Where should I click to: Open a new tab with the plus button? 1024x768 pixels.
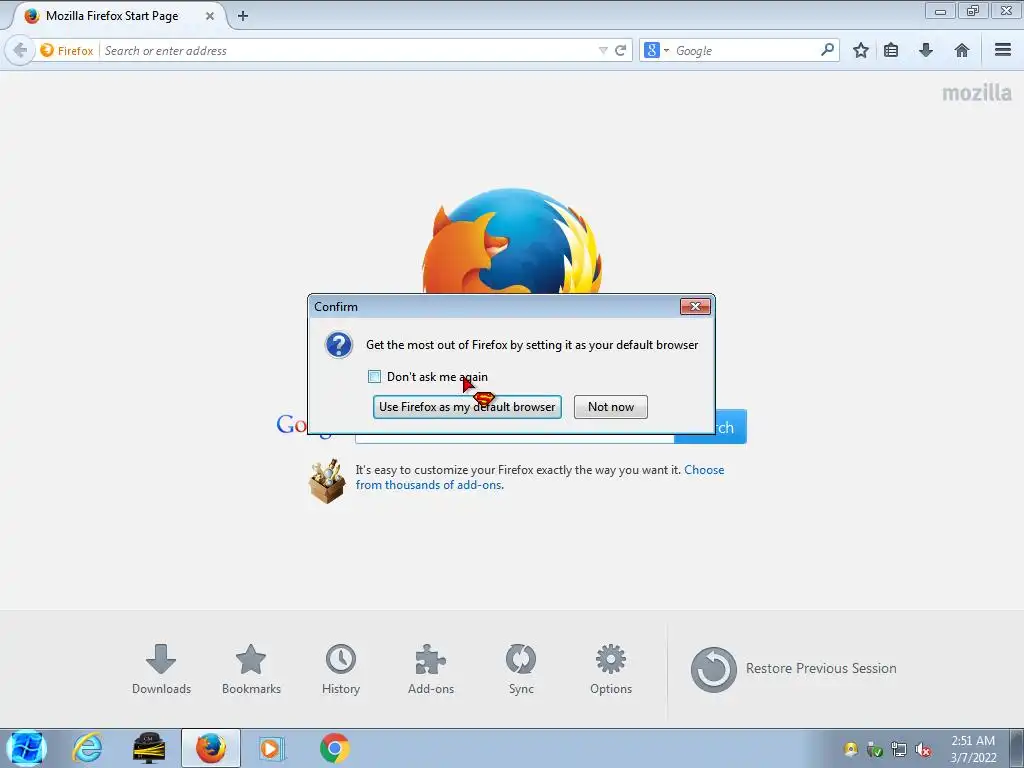[x=243, y=16]
